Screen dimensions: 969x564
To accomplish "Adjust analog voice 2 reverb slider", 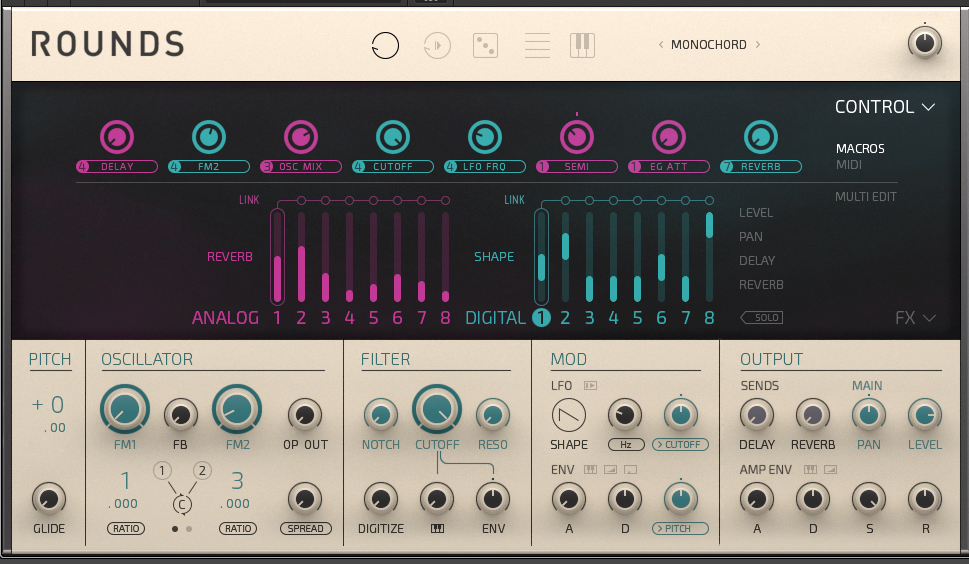I will [301, 256].
